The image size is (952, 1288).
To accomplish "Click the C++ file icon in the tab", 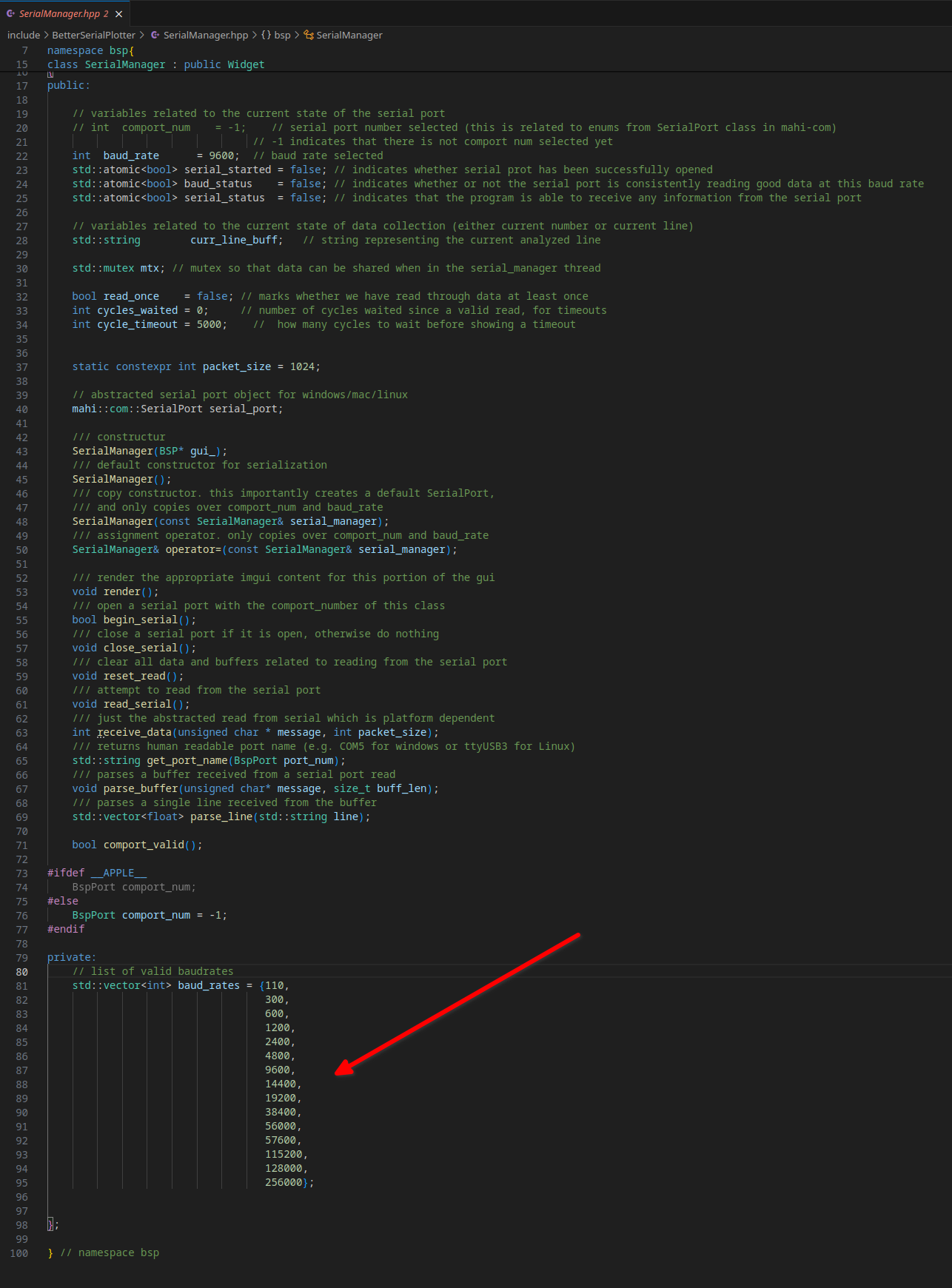I will pyautogui.click(x=10, y=13).
